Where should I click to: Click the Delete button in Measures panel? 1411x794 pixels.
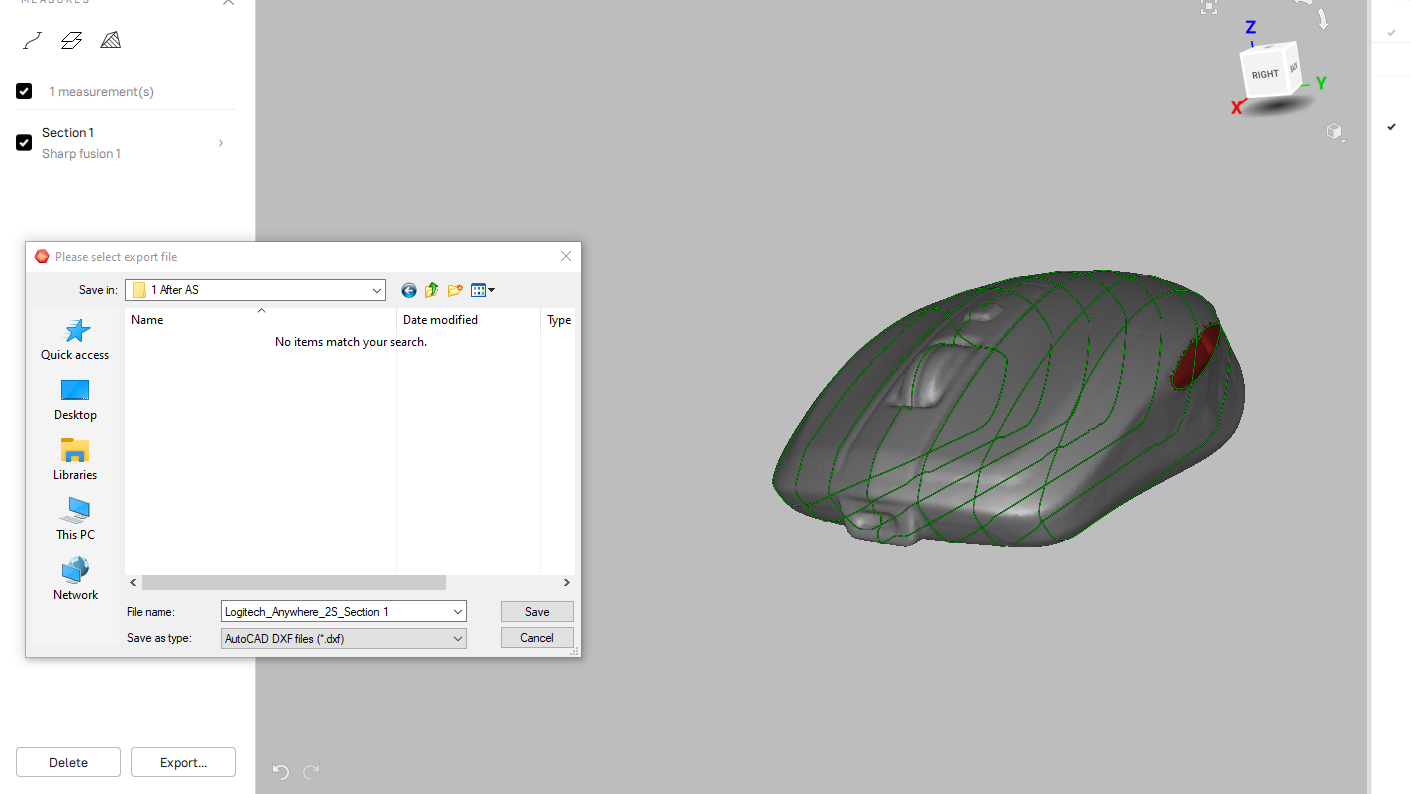68,762
